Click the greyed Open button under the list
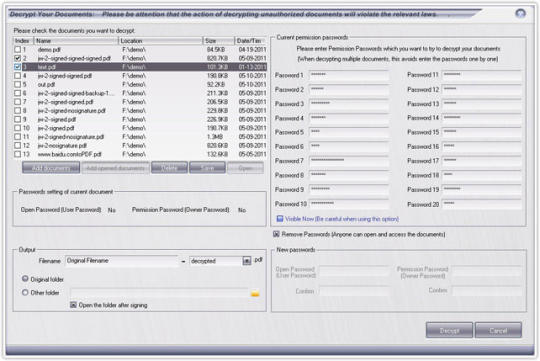 click(x=246, y=168)
